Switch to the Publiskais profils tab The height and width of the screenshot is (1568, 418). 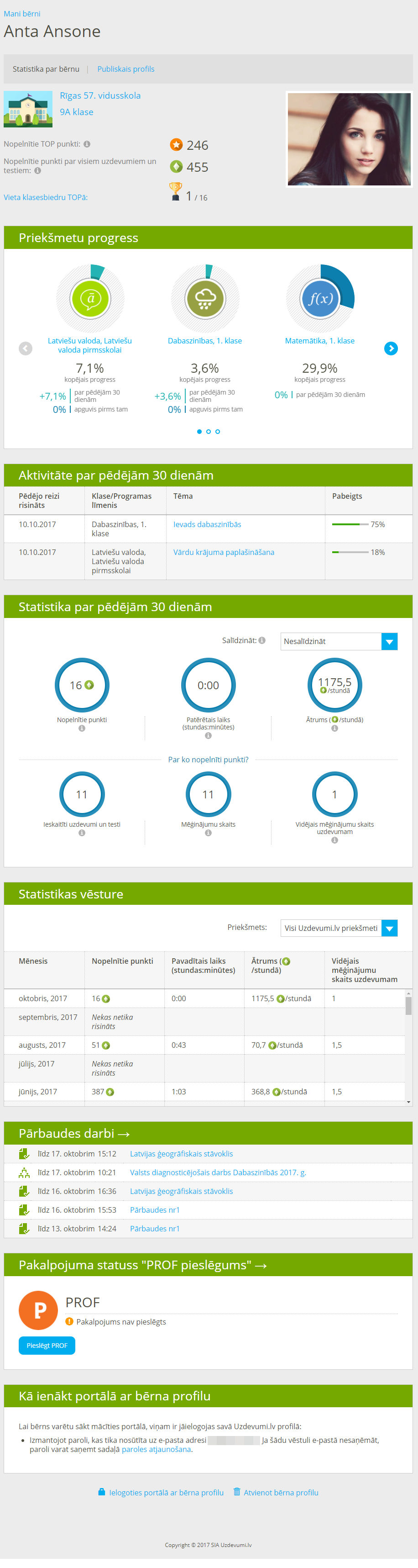(126, 69)
